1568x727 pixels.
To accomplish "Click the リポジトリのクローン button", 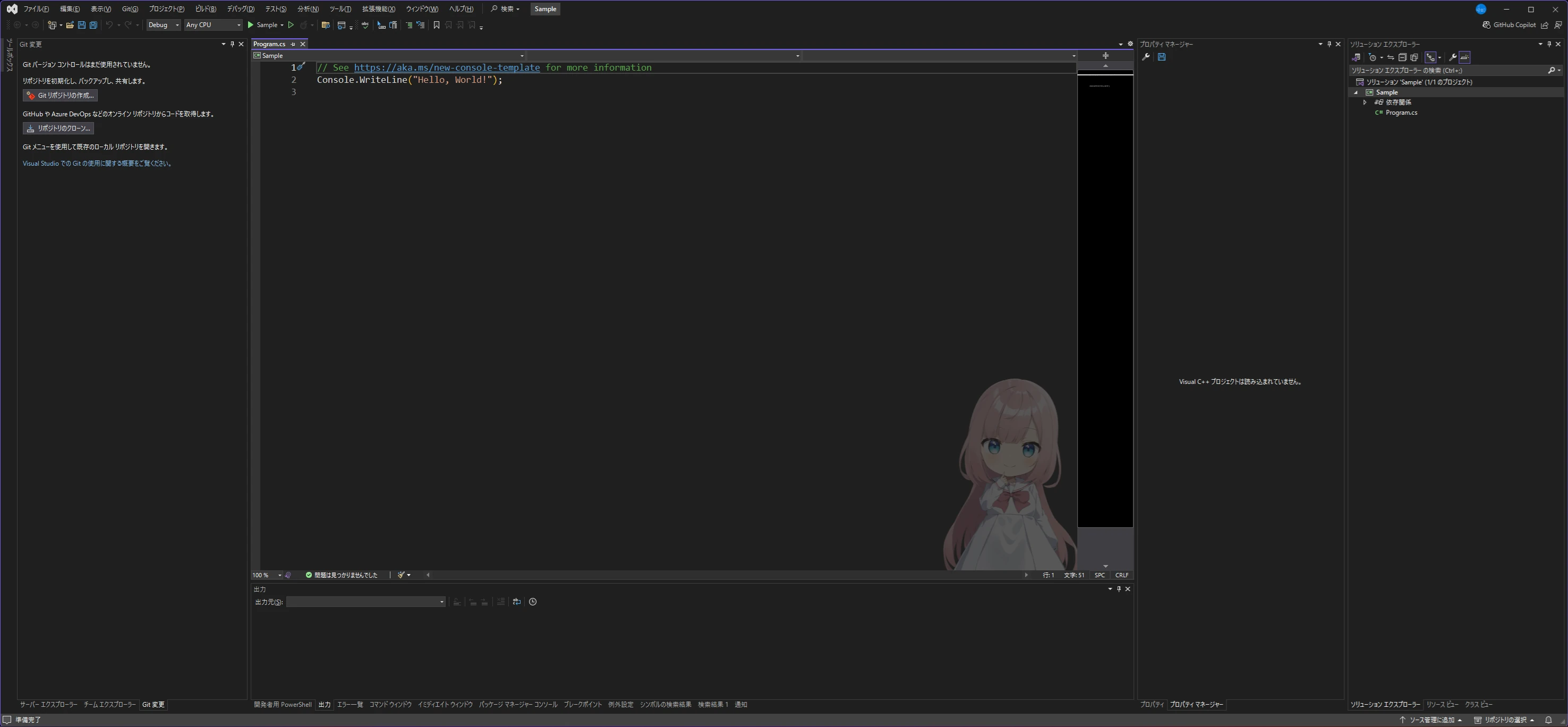I will coord(58,129).
